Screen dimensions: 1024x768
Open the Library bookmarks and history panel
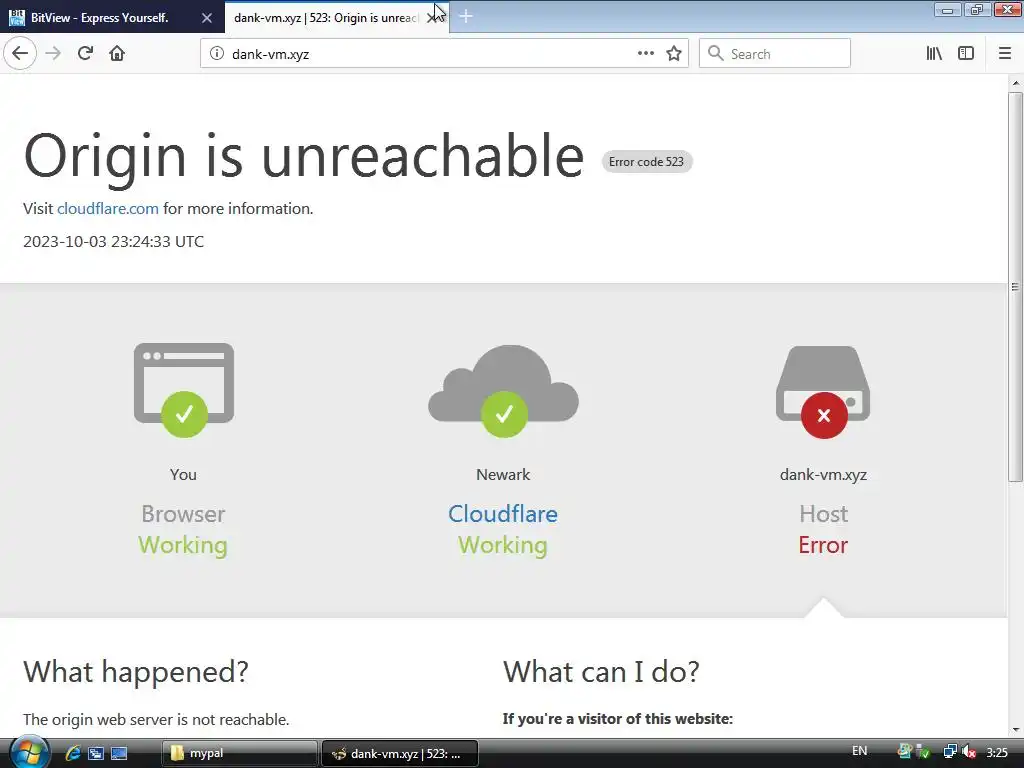click(934, 54)
